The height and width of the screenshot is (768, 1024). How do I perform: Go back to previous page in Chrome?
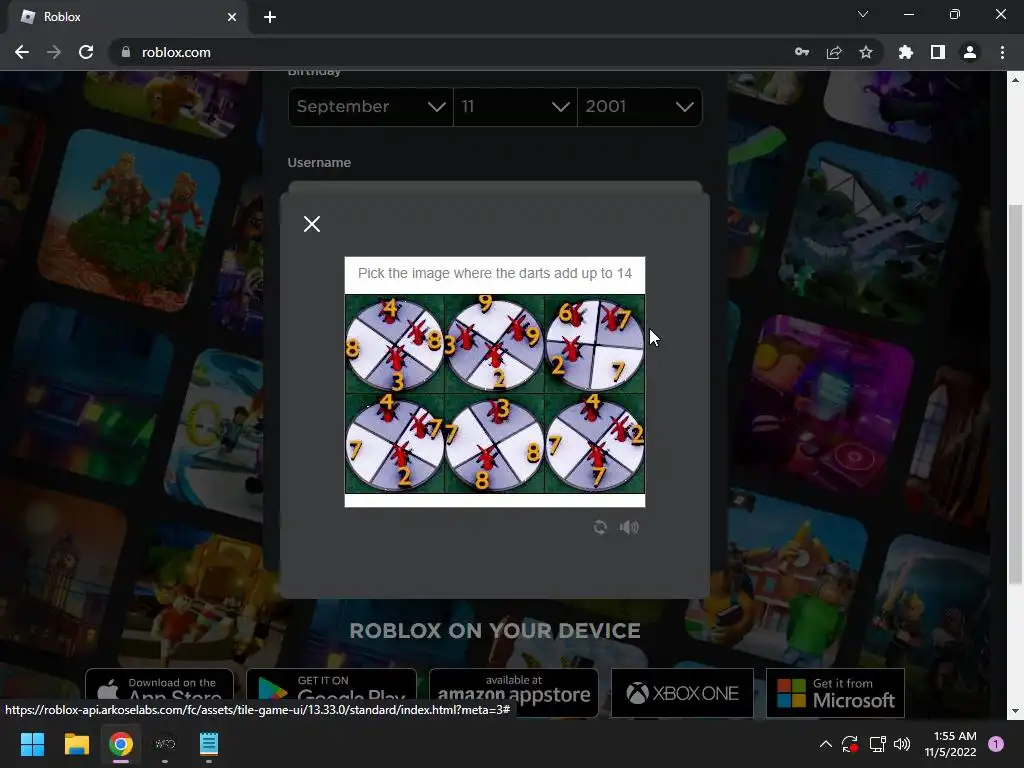[x=22, y=52]
